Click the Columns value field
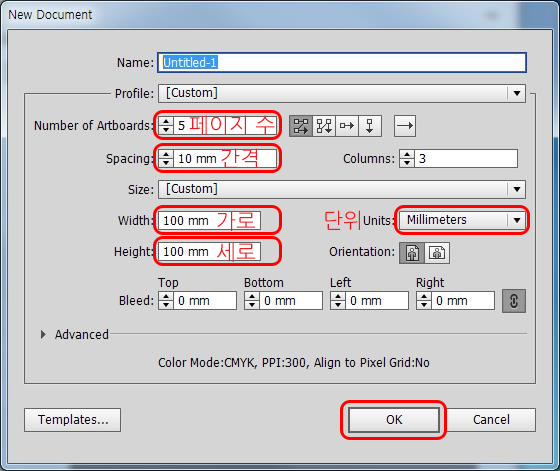 466,159
